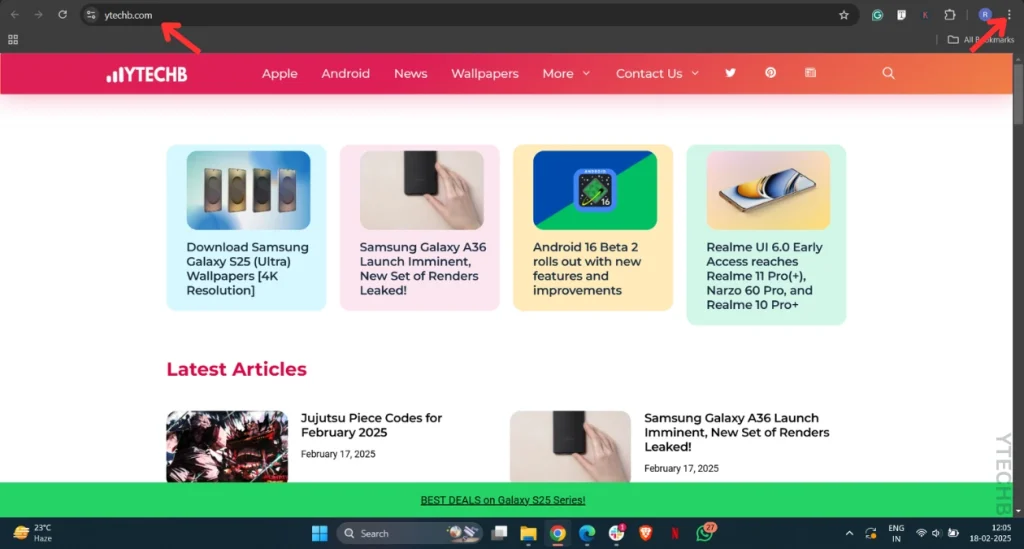1024x549 pixels.
Task: Open clock and date 18-02-2025
Action: coord(990,533)
